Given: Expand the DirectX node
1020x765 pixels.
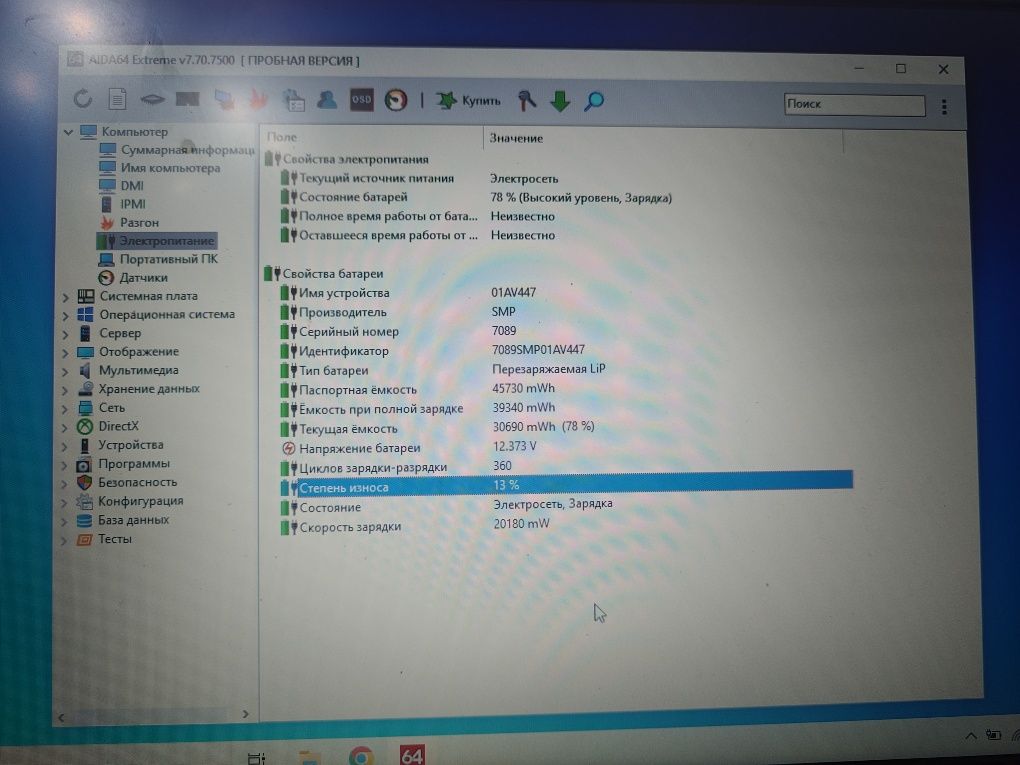Looking at the screenshot, I should tap(65, 428).
